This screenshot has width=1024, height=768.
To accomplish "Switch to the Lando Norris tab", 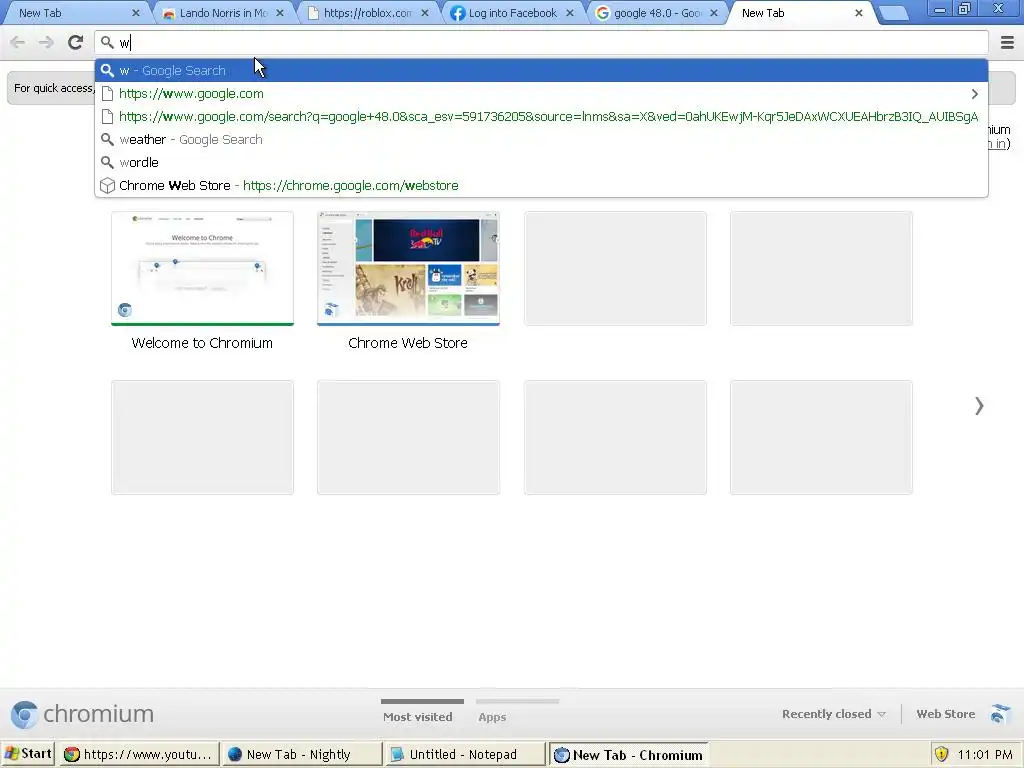I will click(223, 13).
